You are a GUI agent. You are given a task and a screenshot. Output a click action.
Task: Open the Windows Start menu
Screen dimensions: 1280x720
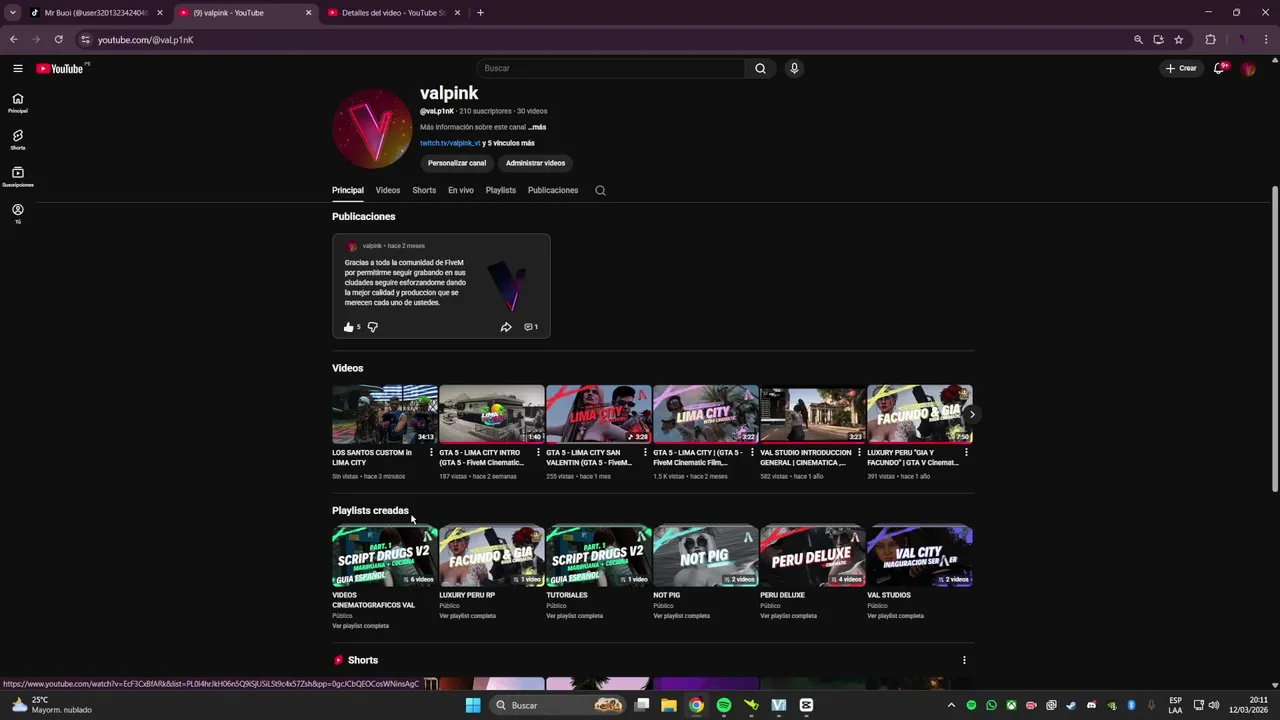tap(473, 705)
